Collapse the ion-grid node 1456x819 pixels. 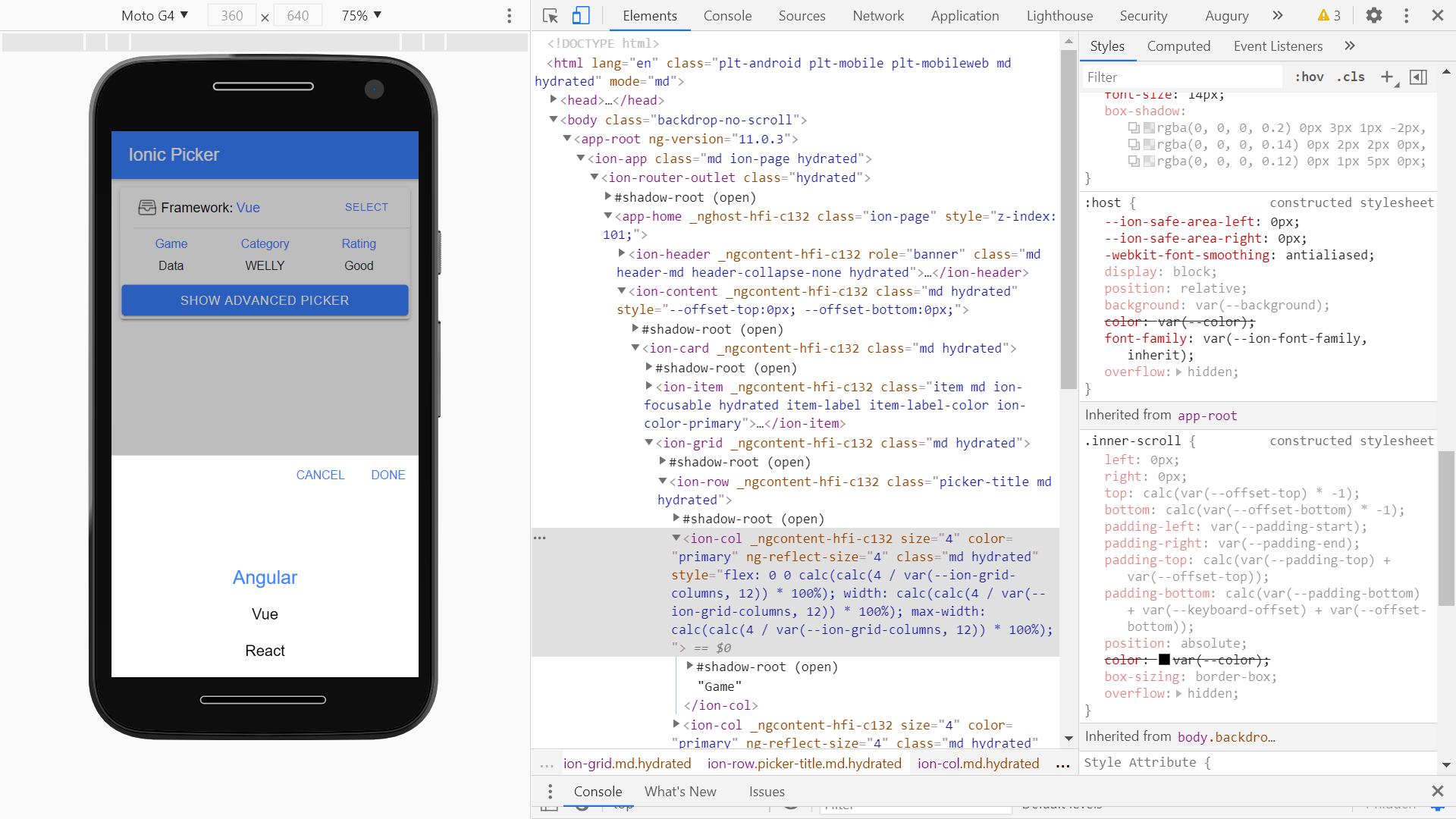tap(649, 442)
